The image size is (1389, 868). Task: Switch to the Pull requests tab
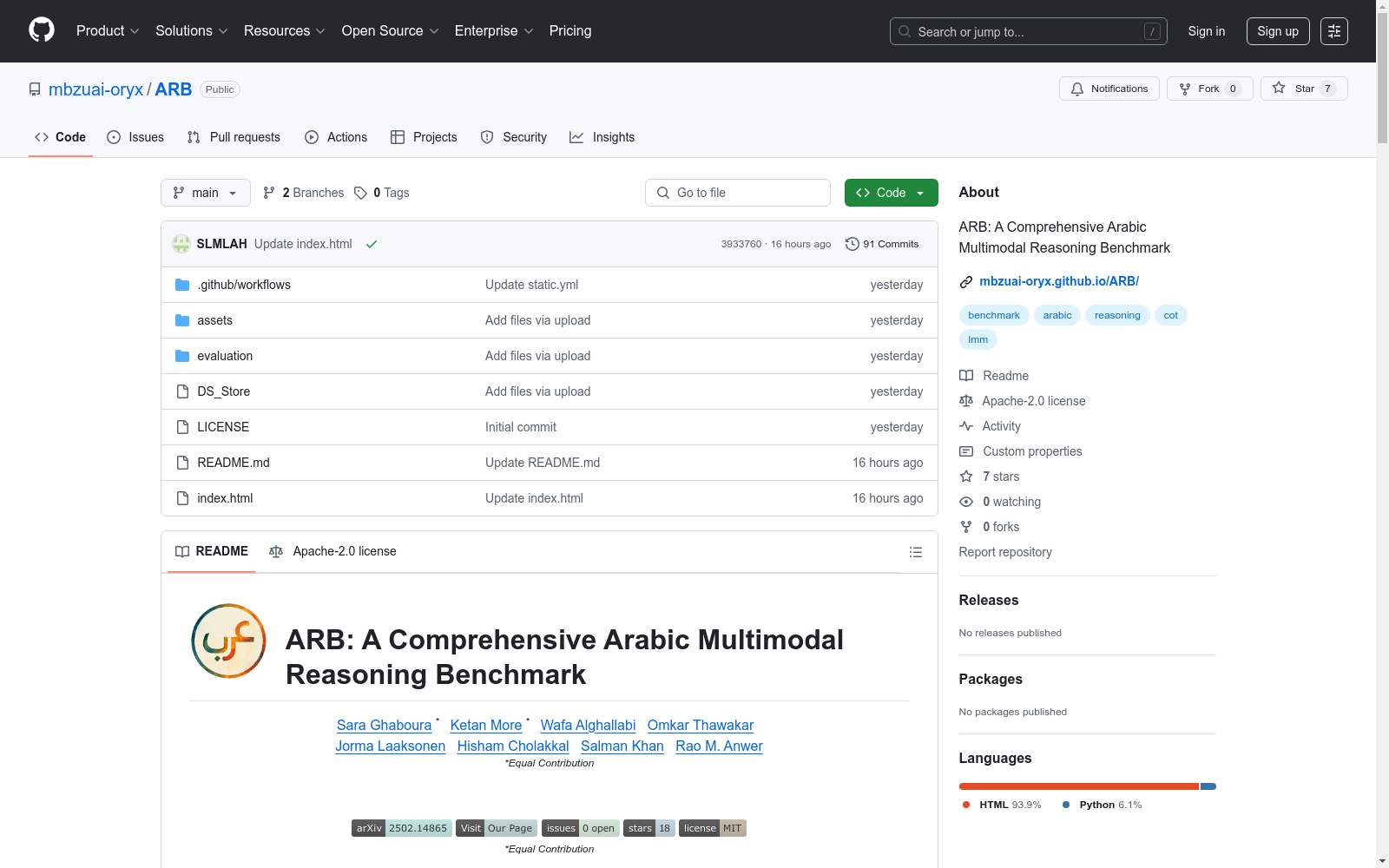click(x=234, y=137)
